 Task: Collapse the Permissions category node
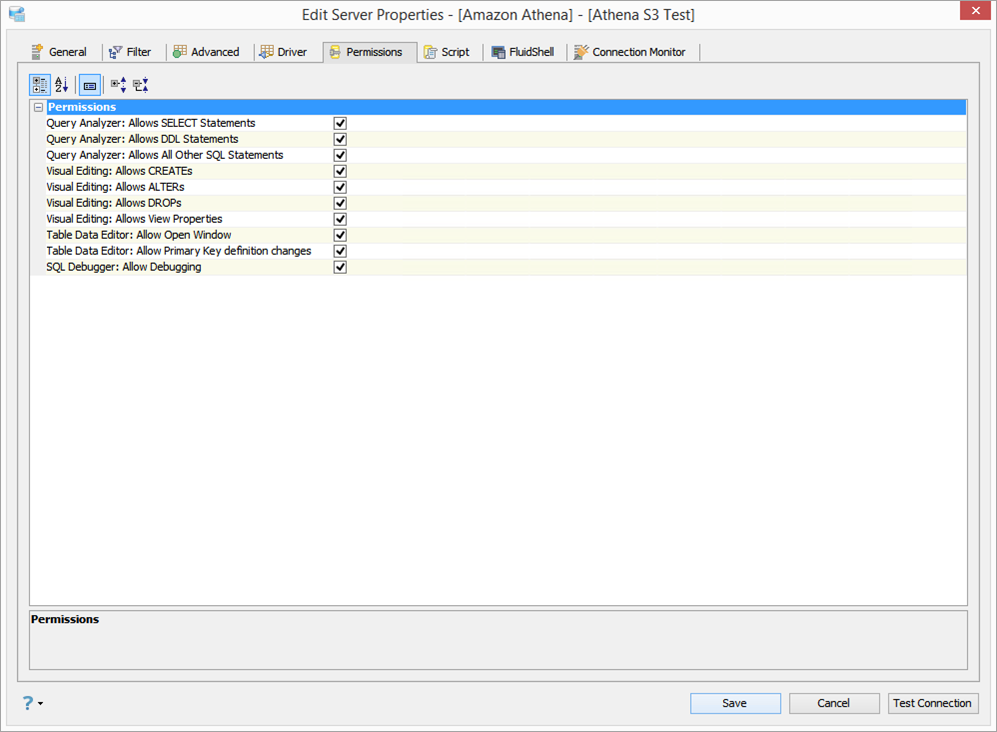tap(38, 107)
